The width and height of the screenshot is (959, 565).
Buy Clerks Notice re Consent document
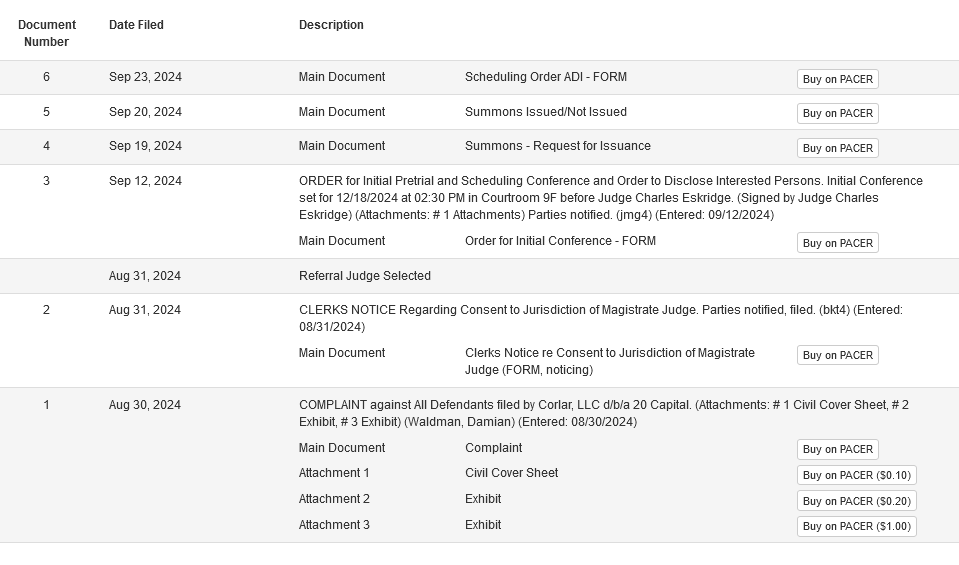coord(837,355)
